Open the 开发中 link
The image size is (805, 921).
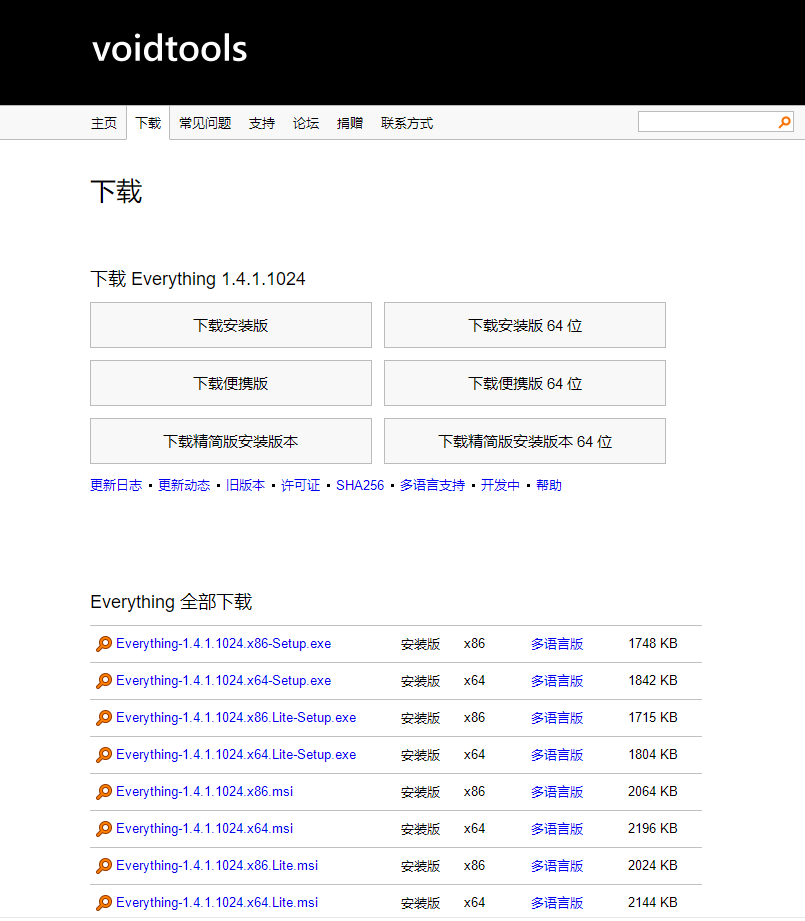tap(500, 485)
